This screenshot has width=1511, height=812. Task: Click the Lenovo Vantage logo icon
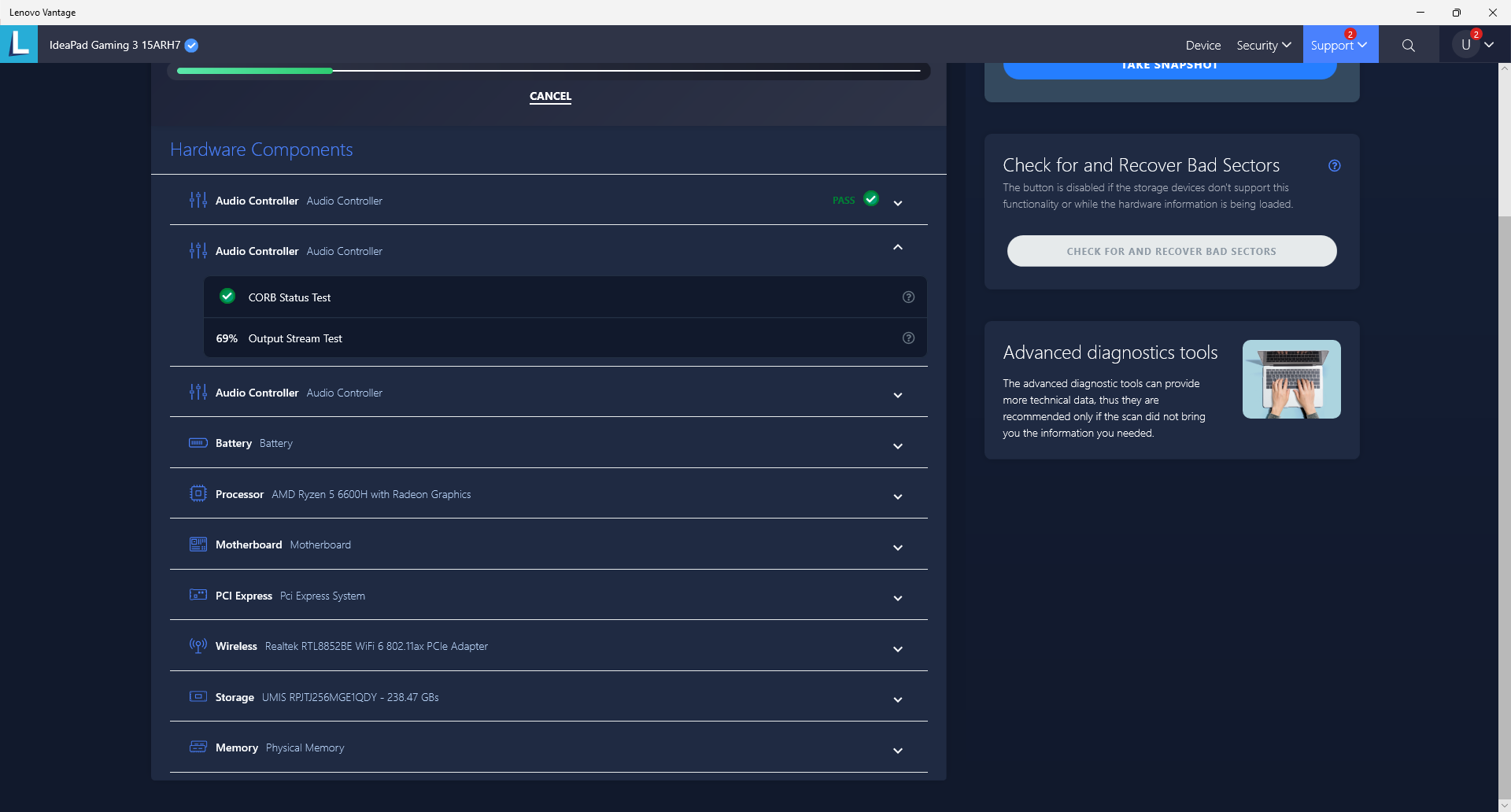pos(19,44)
